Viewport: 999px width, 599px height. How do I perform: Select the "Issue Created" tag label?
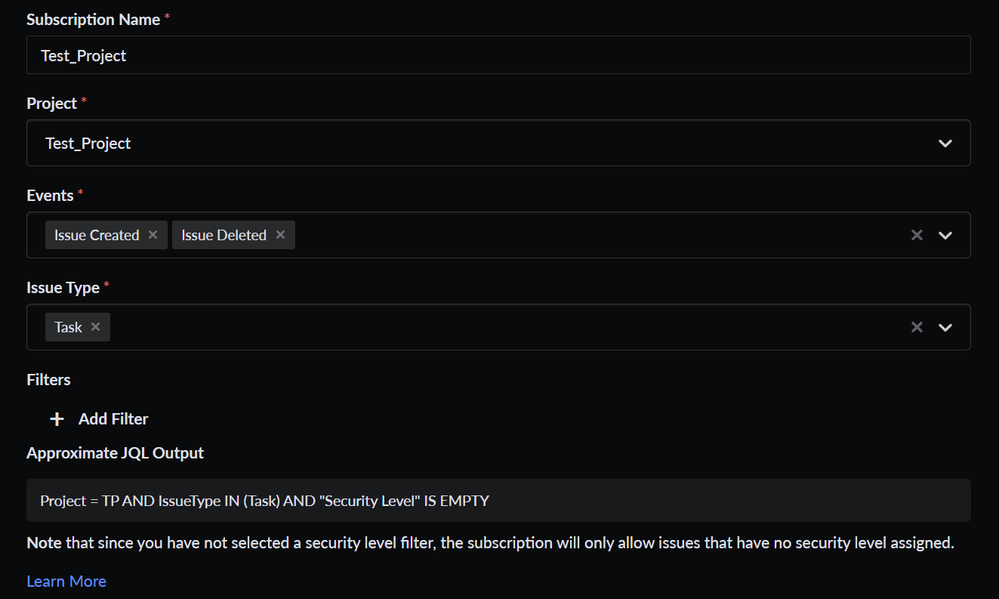(x=97, y=234)
